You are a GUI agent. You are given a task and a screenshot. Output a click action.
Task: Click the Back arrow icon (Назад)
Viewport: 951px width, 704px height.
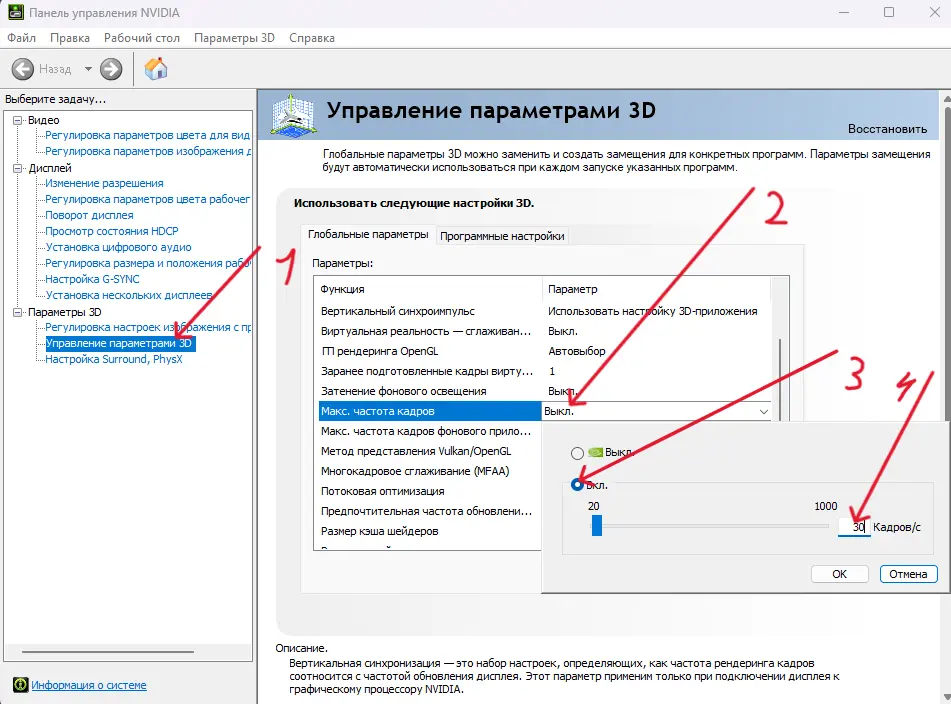pos(23,69)
